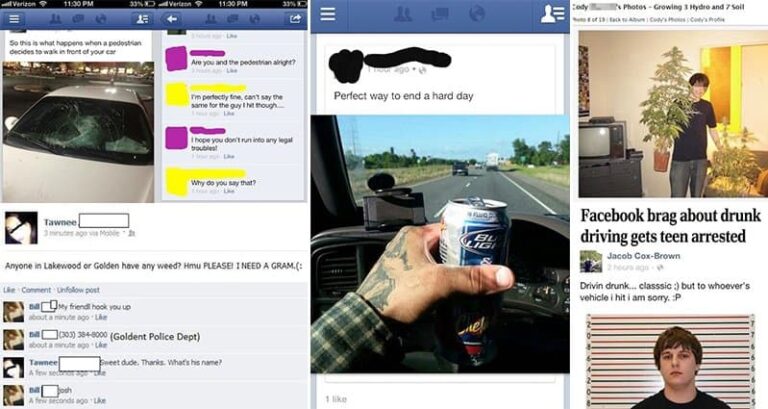Click Tawnee's profile picture
This screenshot has height=409, width=768.
click(21, 228)
